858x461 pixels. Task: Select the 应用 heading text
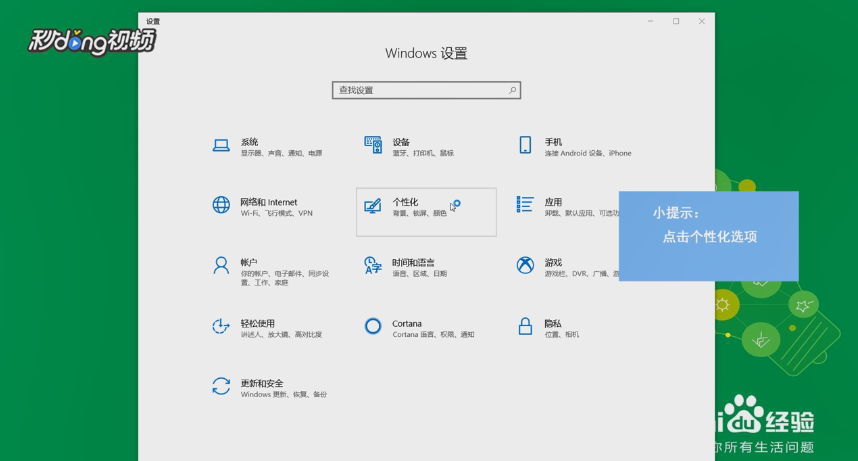click(x=553, y=202)
